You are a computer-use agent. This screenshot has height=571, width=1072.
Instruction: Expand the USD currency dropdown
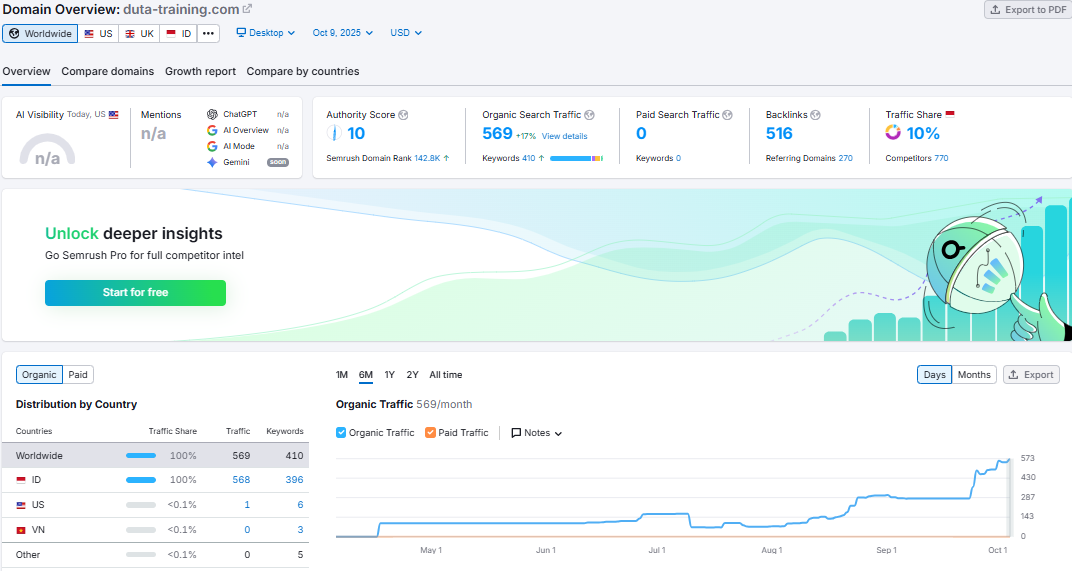click(406, 33)
